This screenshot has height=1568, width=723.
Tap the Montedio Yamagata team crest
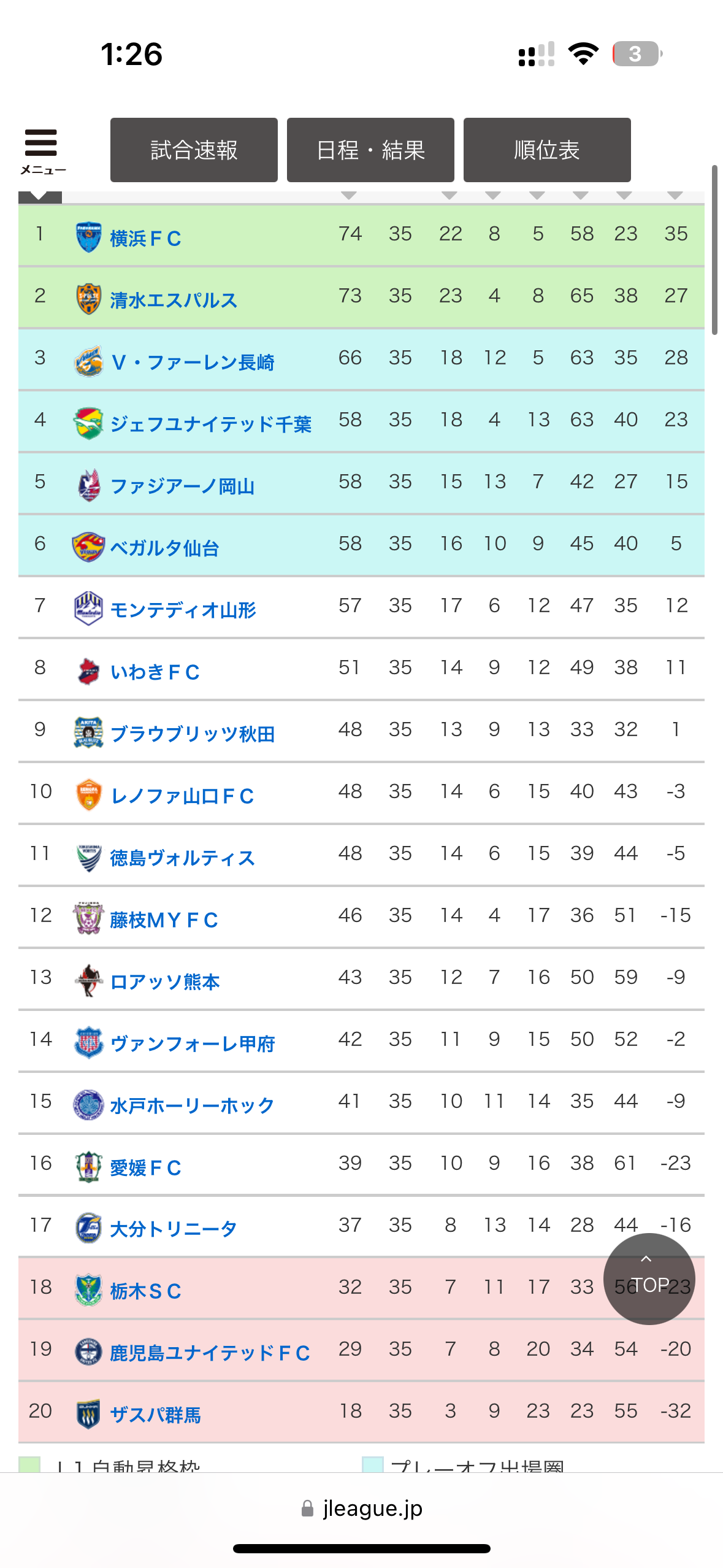coord(88,609)
